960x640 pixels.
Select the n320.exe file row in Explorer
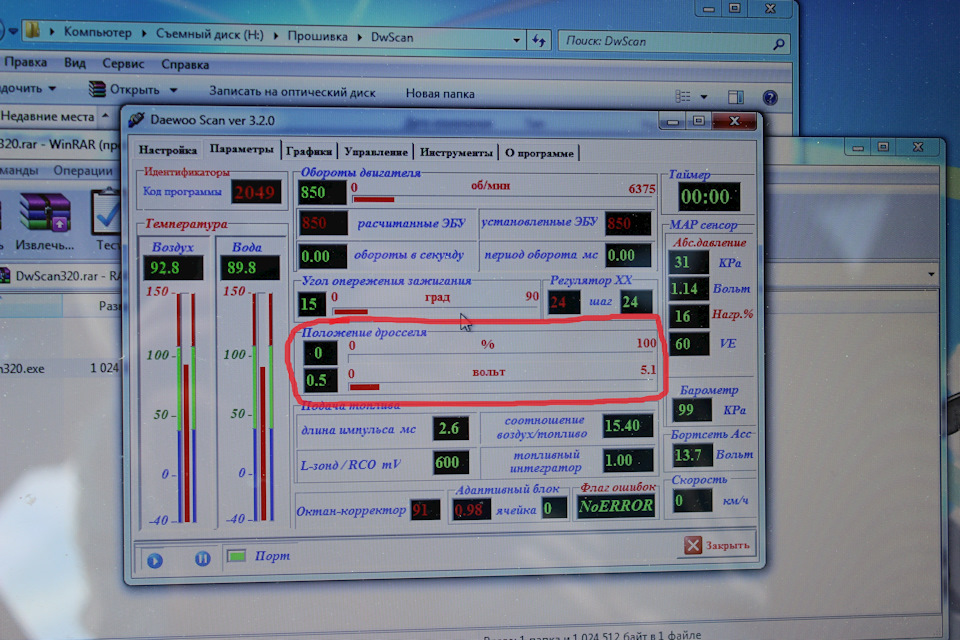[60, 368]
